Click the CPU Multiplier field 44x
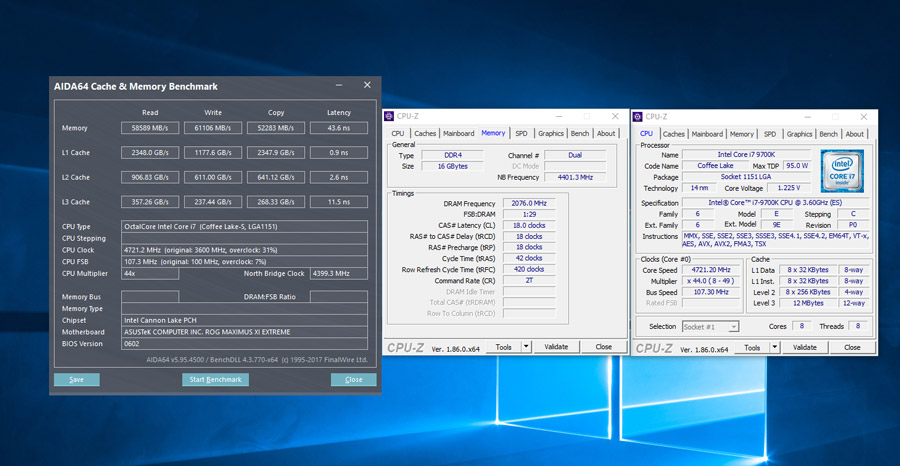 (150, 274)
